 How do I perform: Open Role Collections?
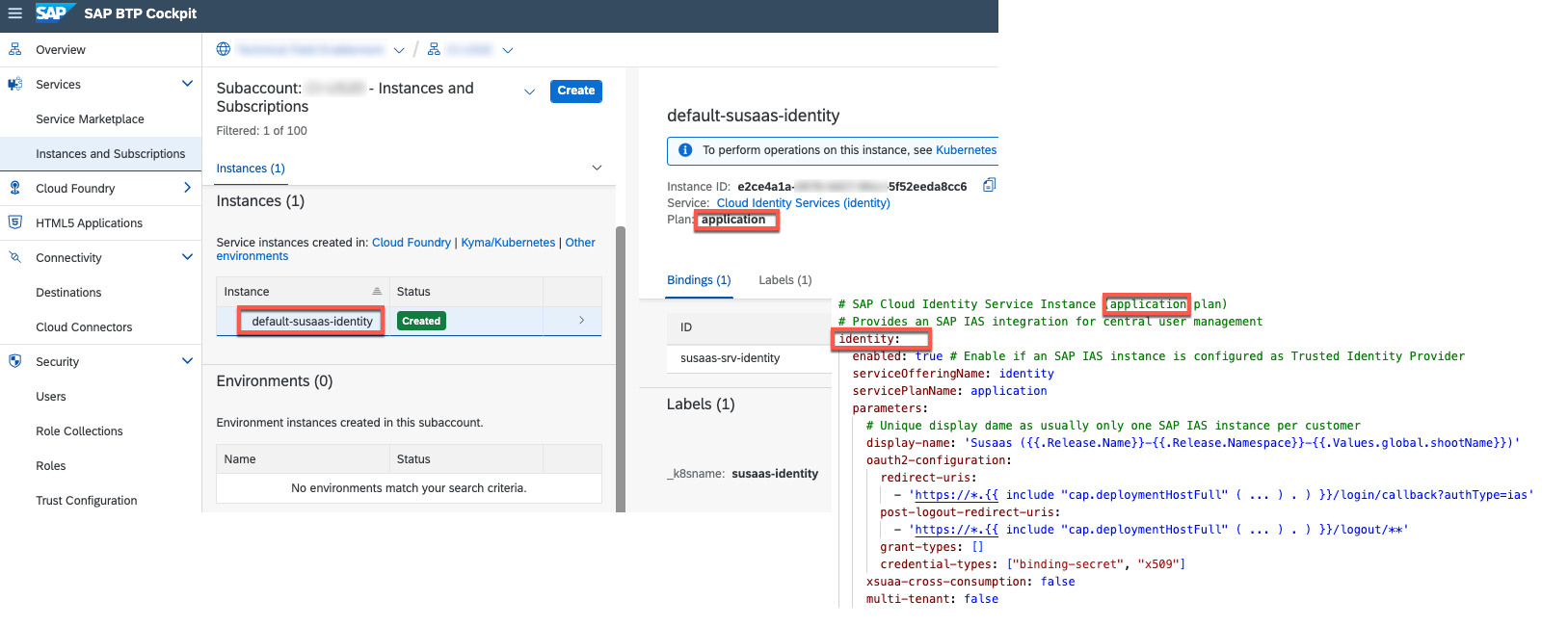tap(79, 431)
